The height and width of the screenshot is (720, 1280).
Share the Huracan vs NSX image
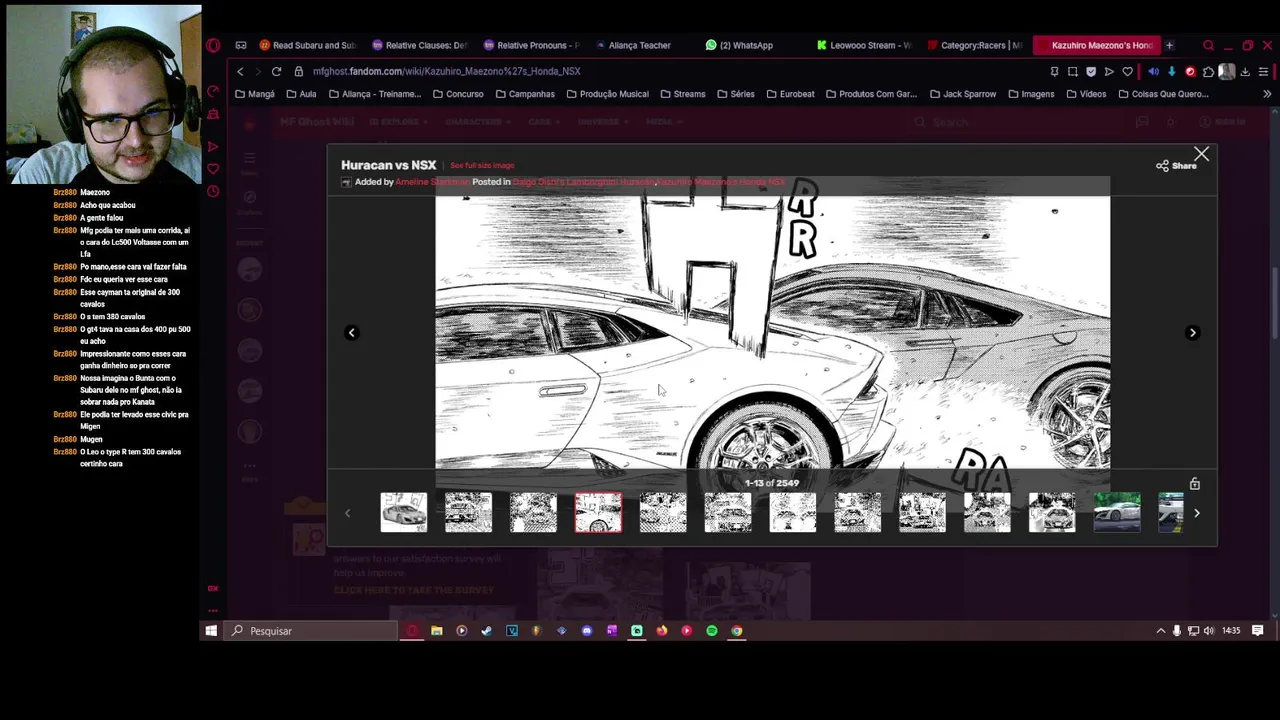pyautogui.click(x=1176, y=166)
